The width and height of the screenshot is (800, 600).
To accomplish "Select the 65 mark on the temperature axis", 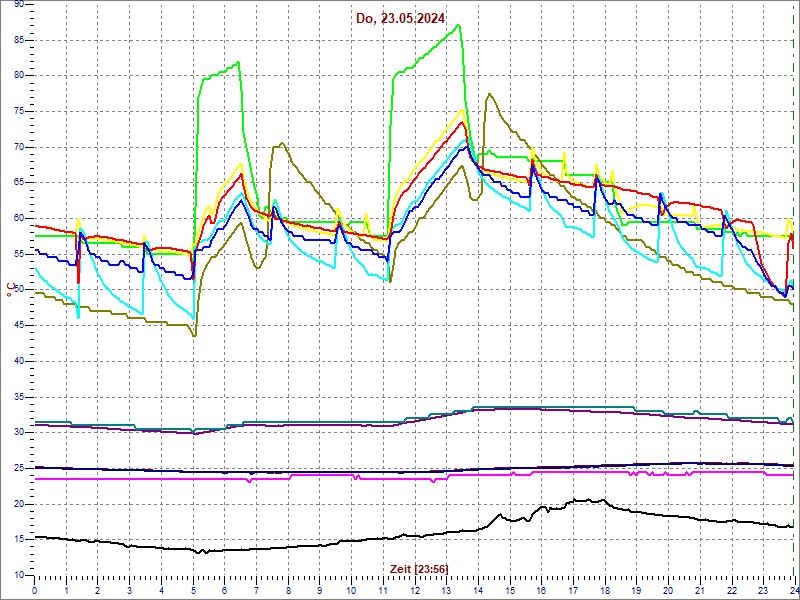I will click(18, 183).
